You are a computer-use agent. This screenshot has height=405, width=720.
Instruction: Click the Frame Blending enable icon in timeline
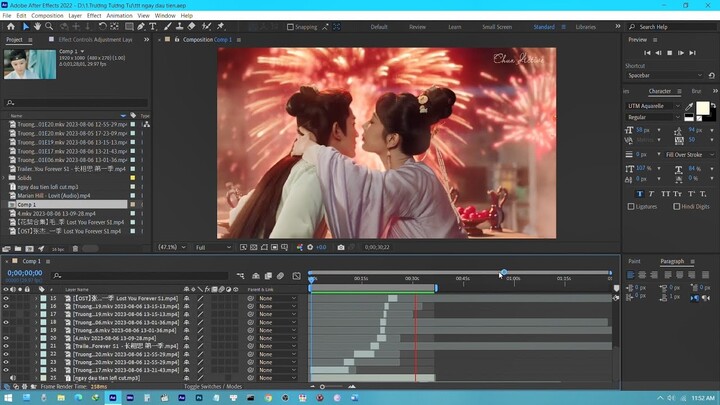(268, 276)
